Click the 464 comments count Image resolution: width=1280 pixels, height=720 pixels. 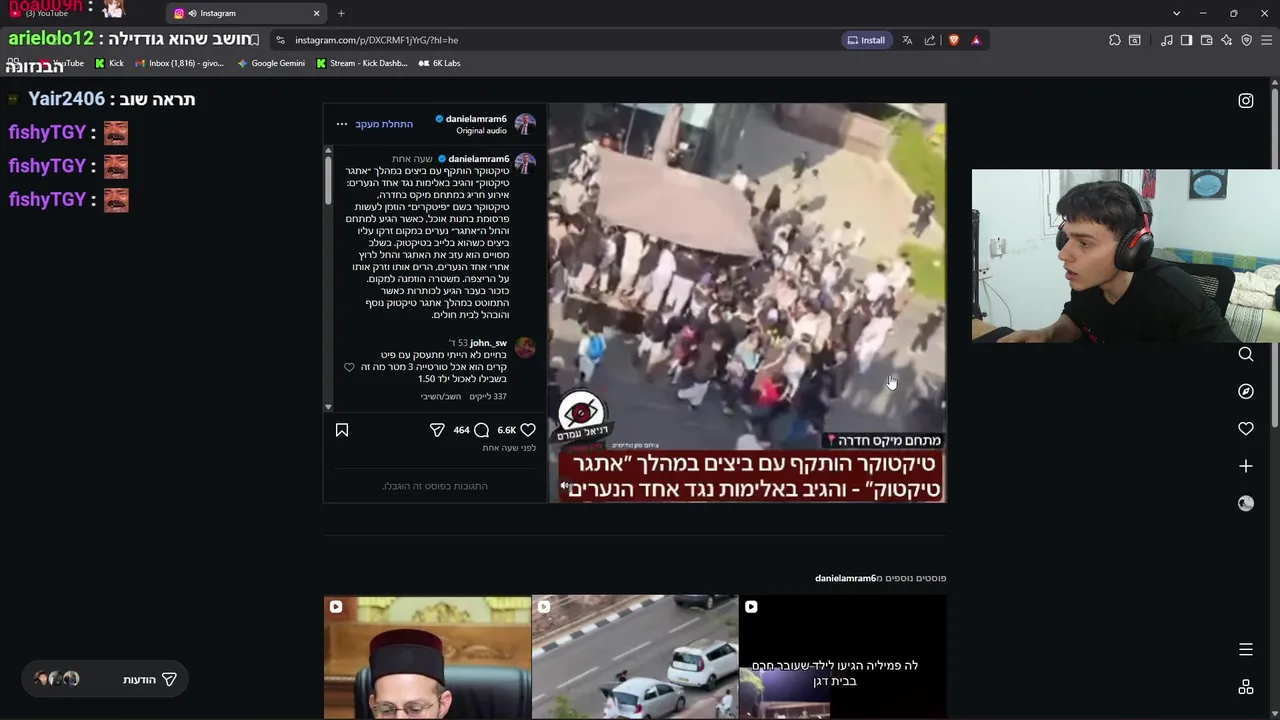click(461, 430)
